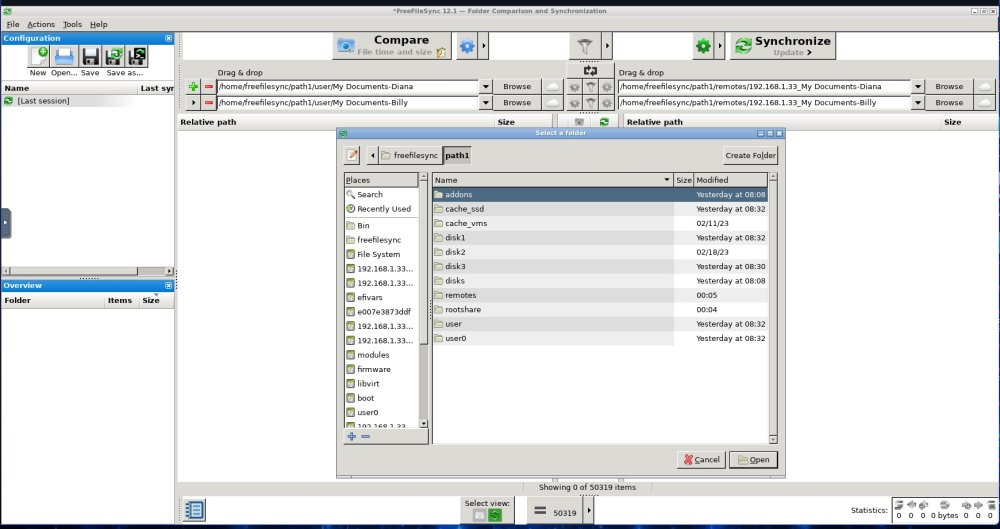This screenshot has height=529, width=1000.
Task: Open the filter settings funnel icon
Action: click(x=585, y=46)
